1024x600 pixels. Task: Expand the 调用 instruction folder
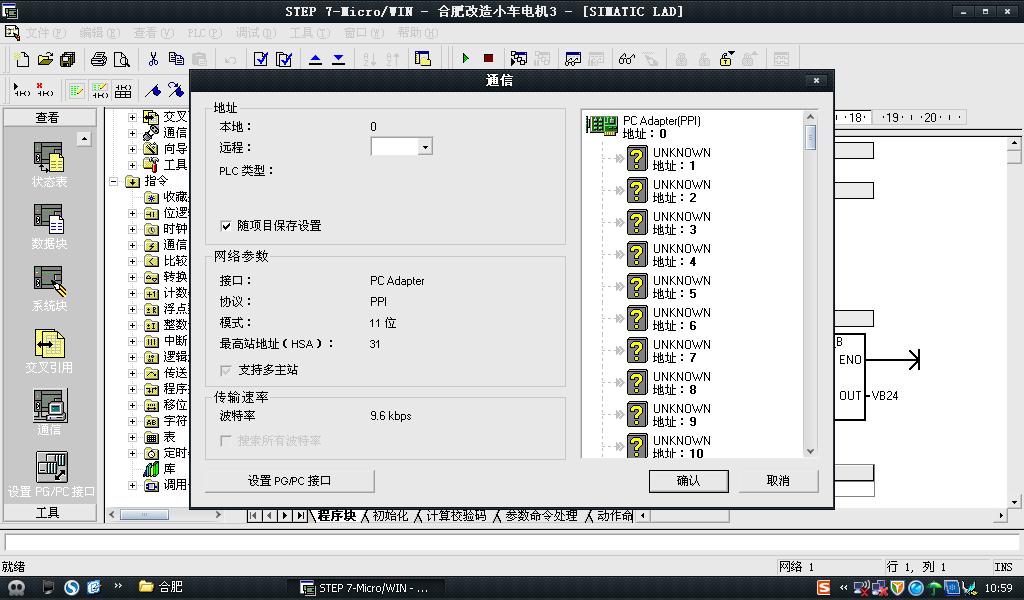pyautogui.click(x=133, y=485)
